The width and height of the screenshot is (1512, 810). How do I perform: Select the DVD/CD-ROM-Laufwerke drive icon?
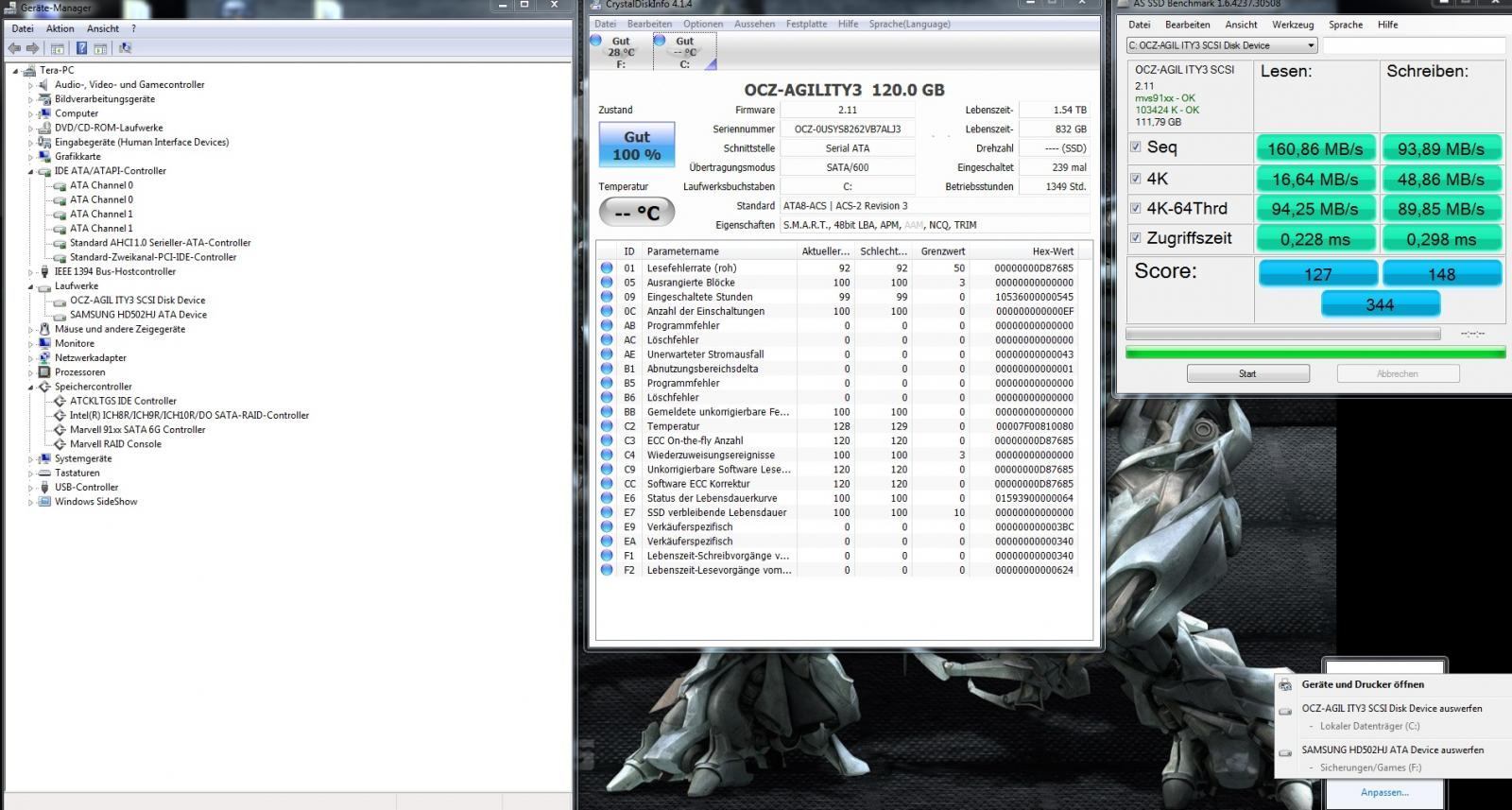point(44,128)
